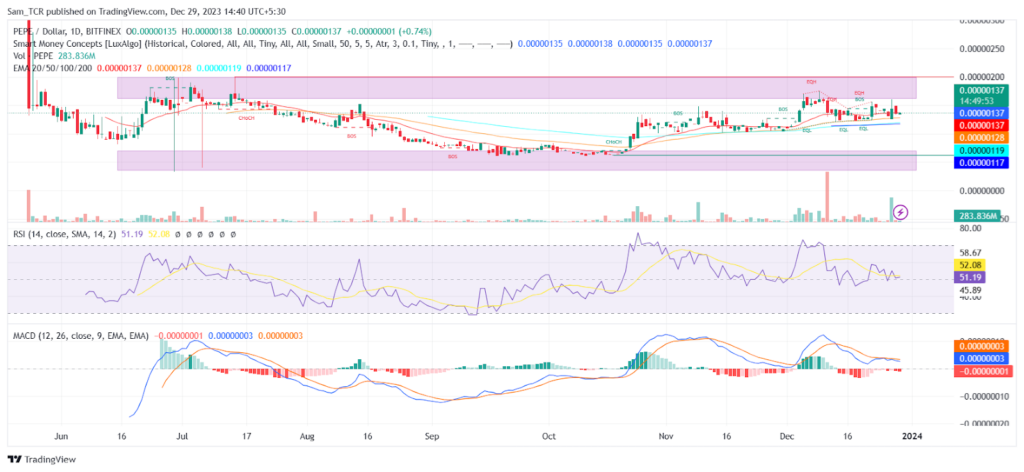1024x472 pixels.
Task: Click the purple 51.19 RSI axis tag
Action: click(972, 277)
